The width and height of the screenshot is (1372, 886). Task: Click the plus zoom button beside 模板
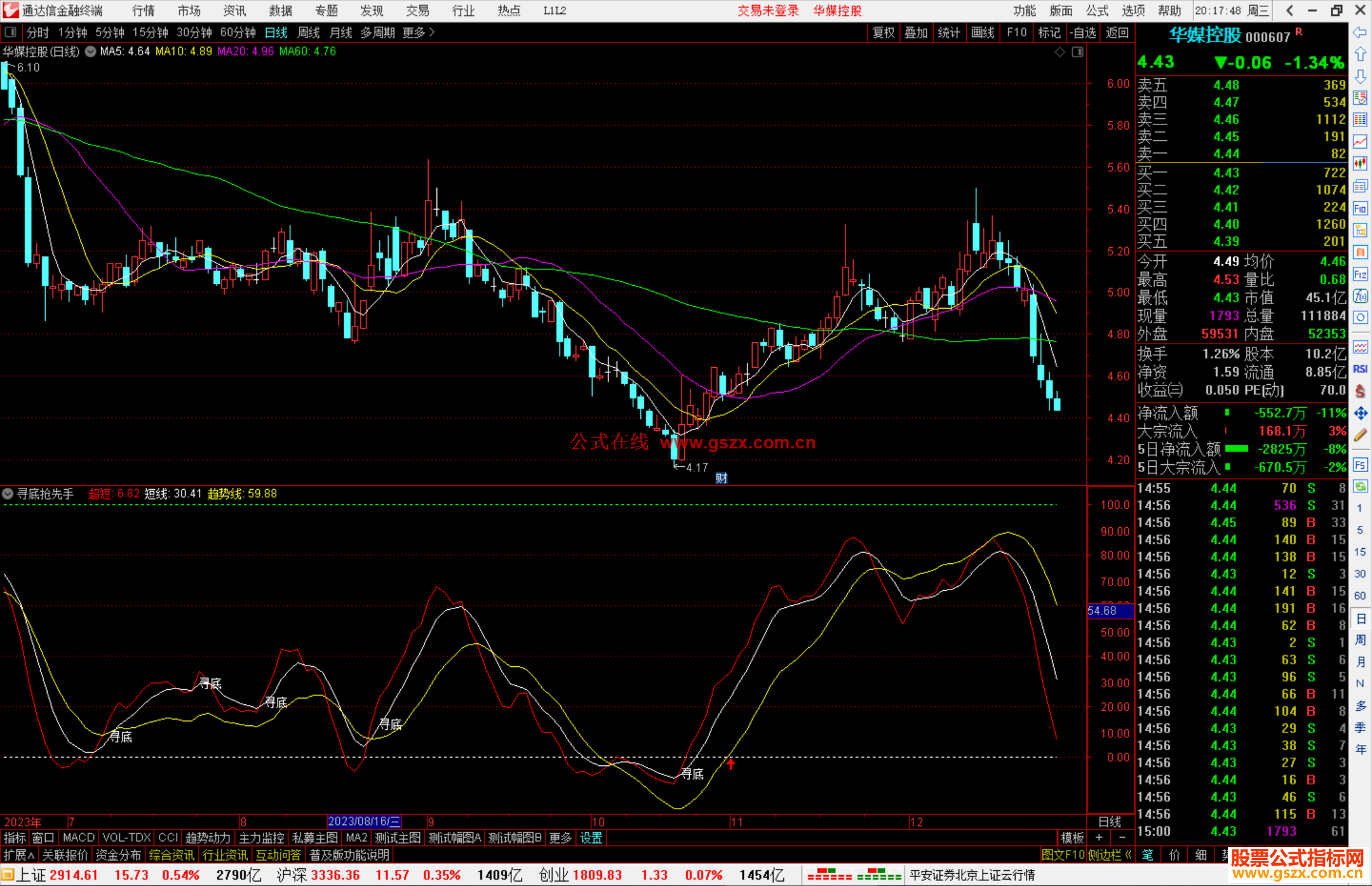1100,838
